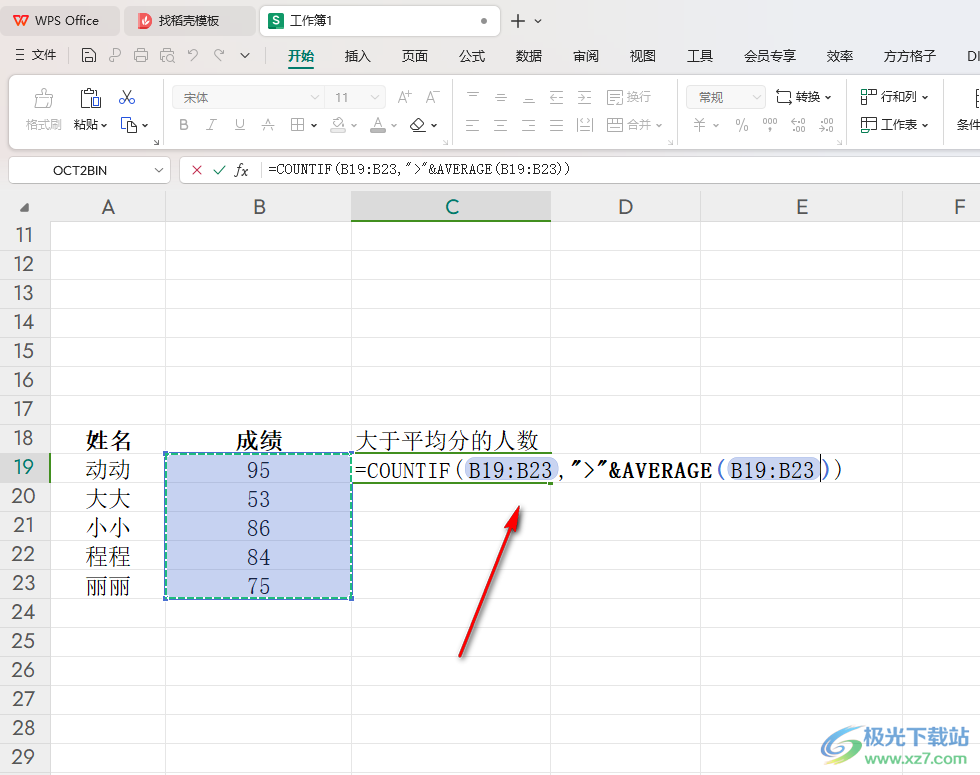Toggle align left horizontally

[x=472, y=125]
